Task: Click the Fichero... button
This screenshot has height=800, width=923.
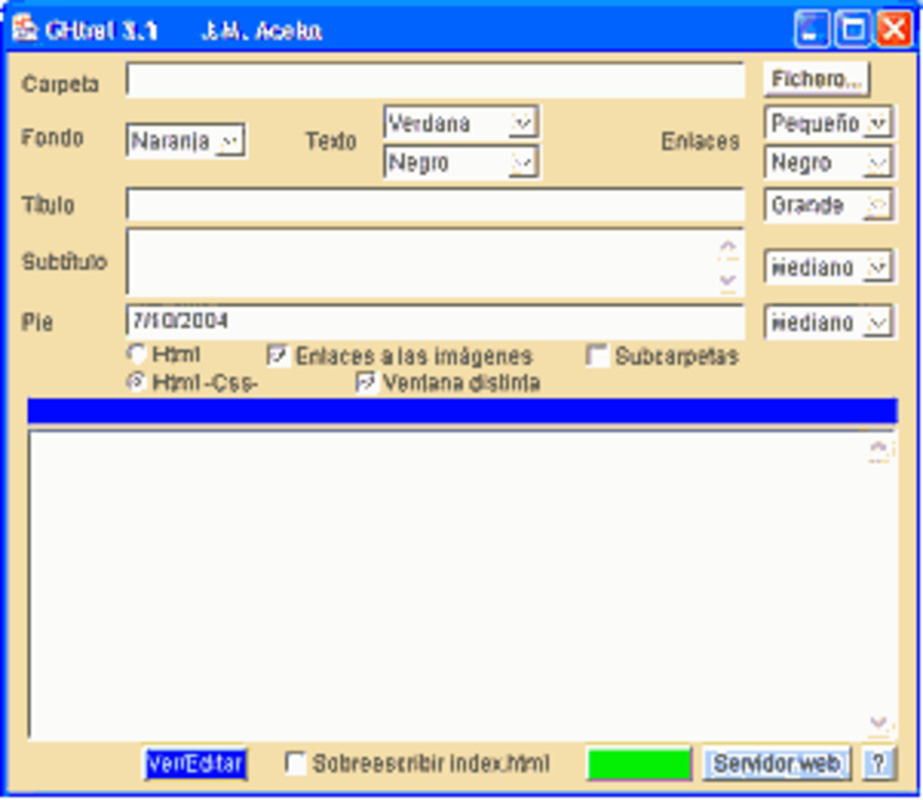Action: click(816, 79)
